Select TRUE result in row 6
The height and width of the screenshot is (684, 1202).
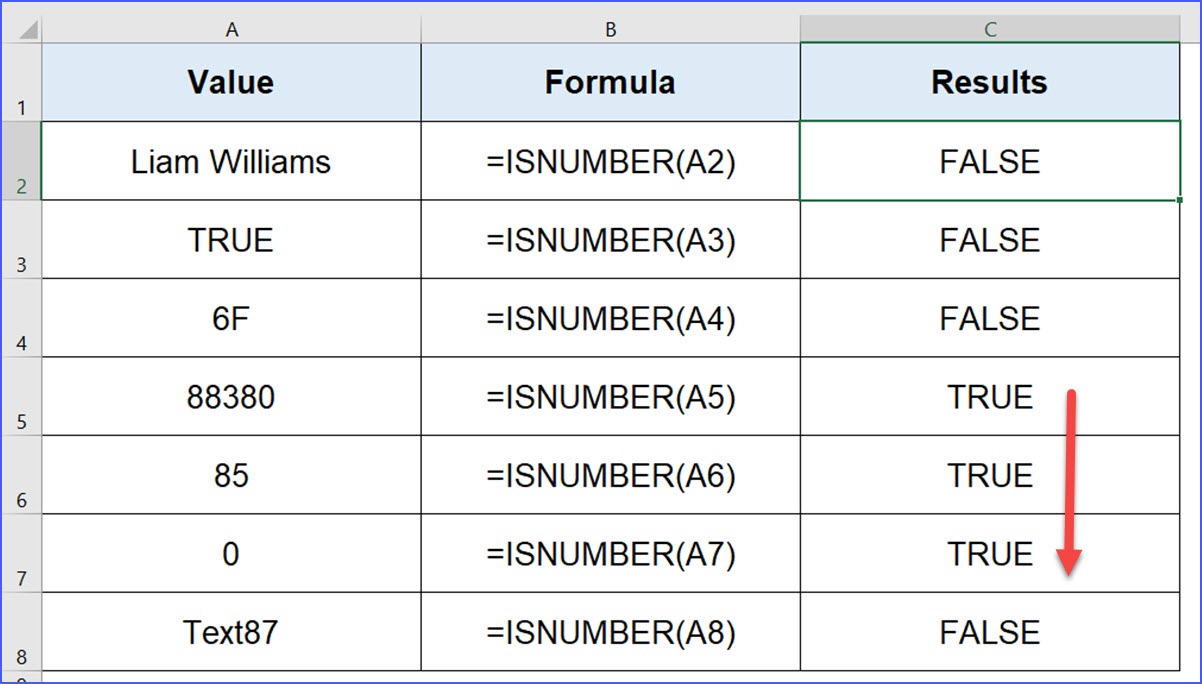[990, 476]
